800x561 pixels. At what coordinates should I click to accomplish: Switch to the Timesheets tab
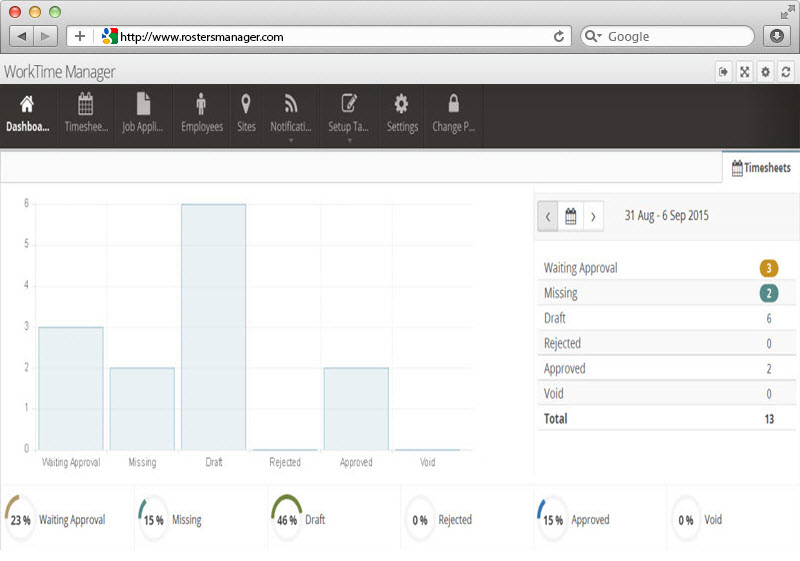[x=761, y=167]
